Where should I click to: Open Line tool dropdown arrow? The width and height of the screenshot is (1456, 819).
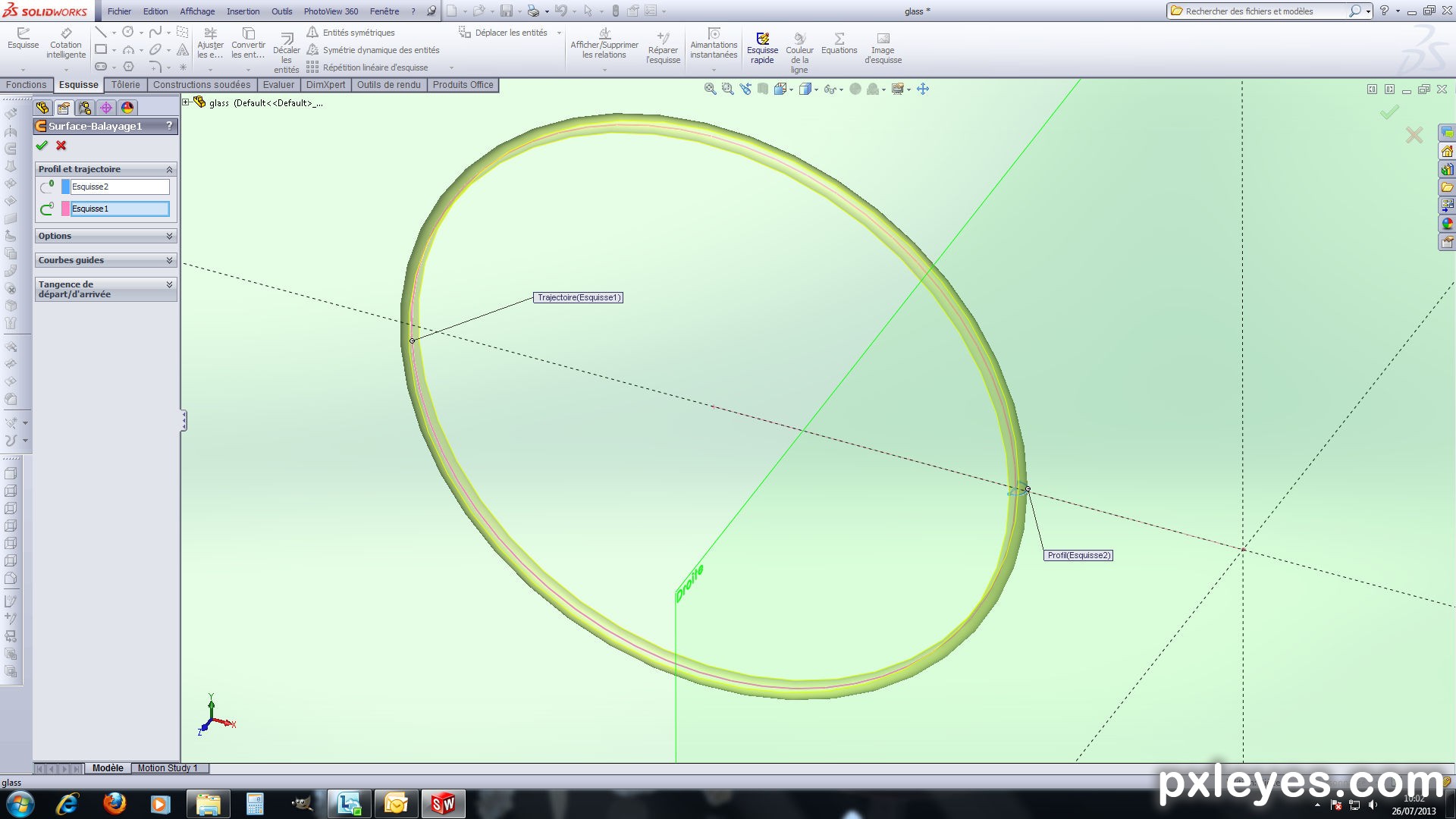point(114,33)
